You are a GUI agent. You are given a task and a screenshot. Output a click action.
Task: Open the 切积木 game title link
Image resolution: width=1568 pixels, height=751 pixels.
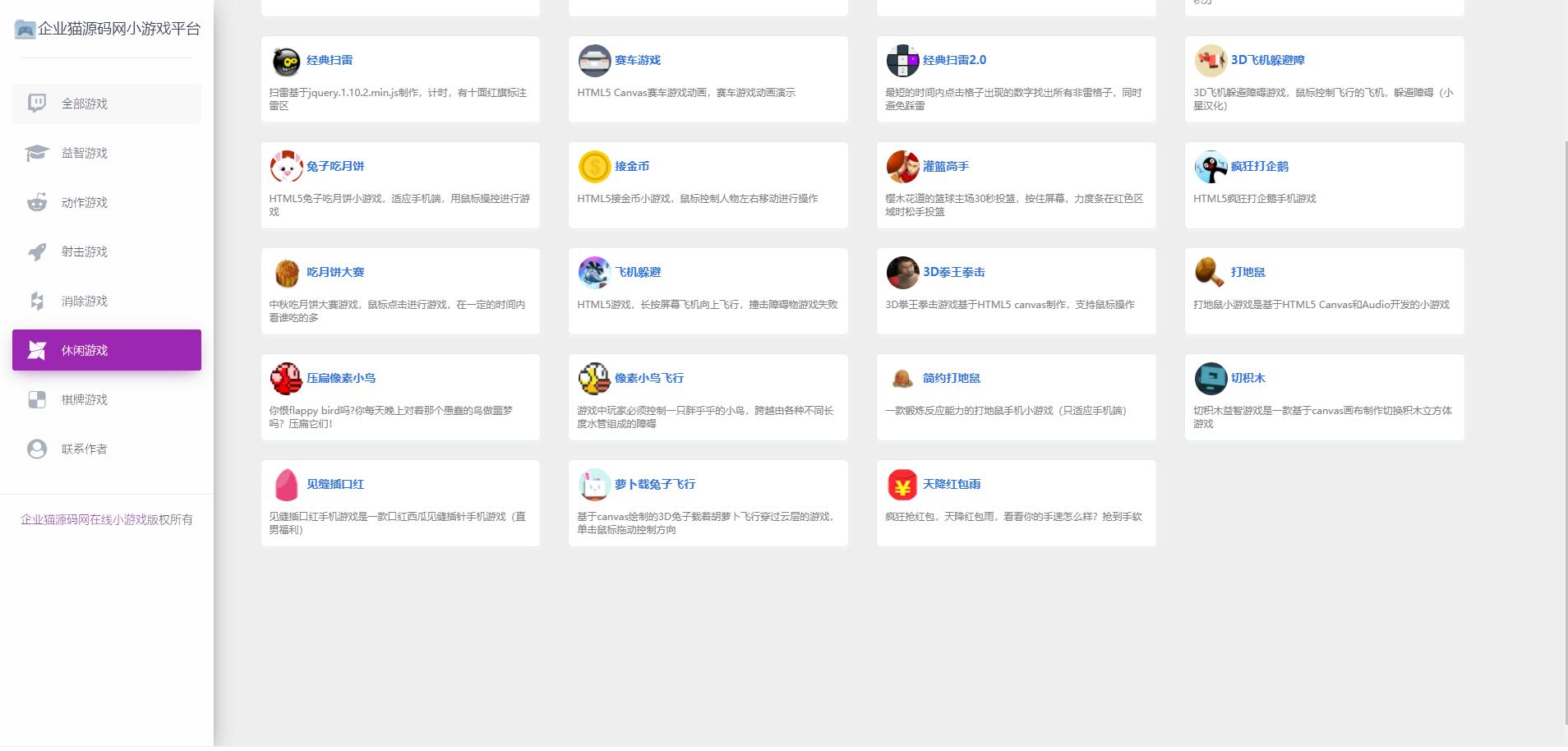click(1247, 379)
